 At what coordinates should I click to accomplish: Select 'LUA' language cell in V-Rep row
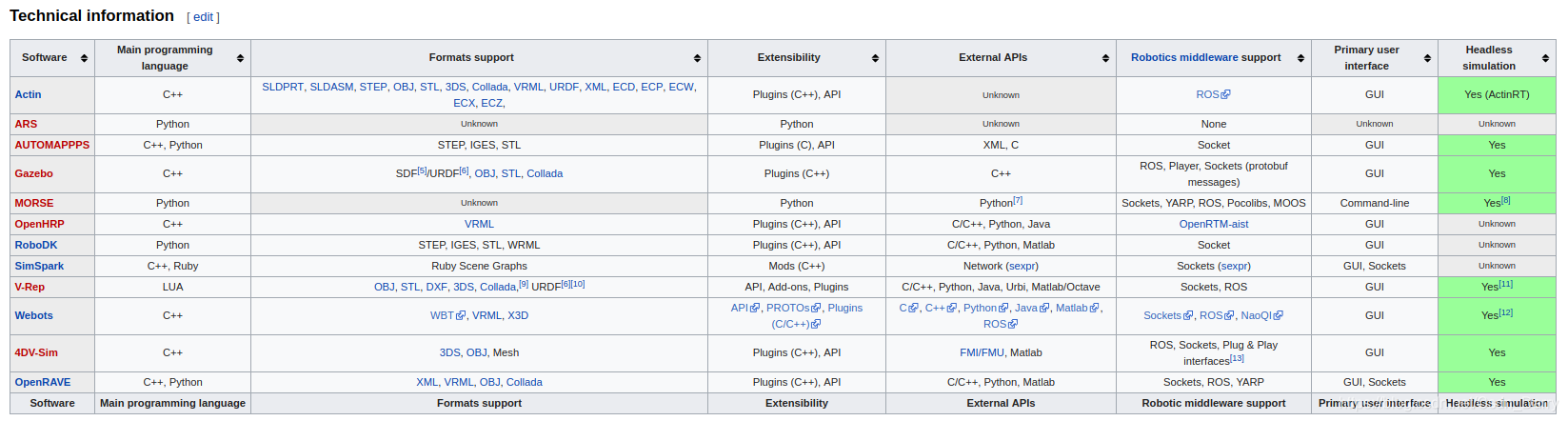(172, 287)
